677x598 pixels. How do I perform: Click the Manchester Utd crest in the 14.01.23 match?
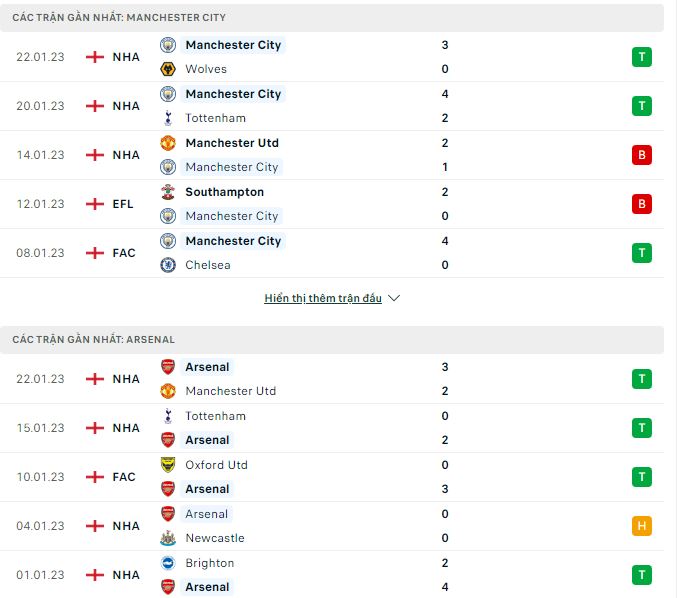(x=168, y=143)
